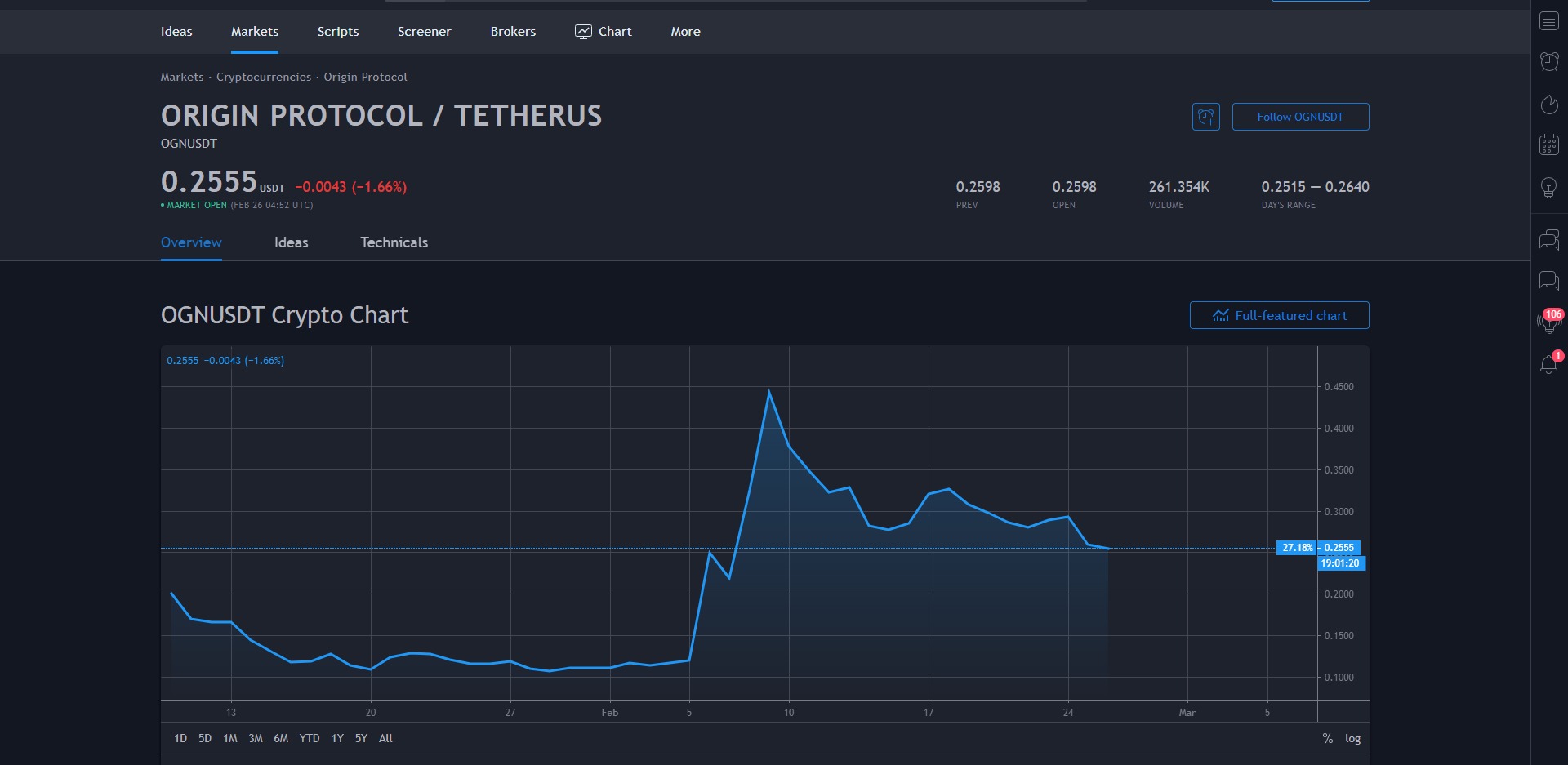Click Markets breadcrumb link
Screen dimensions: 1568x765
click(x=182, y=77)
